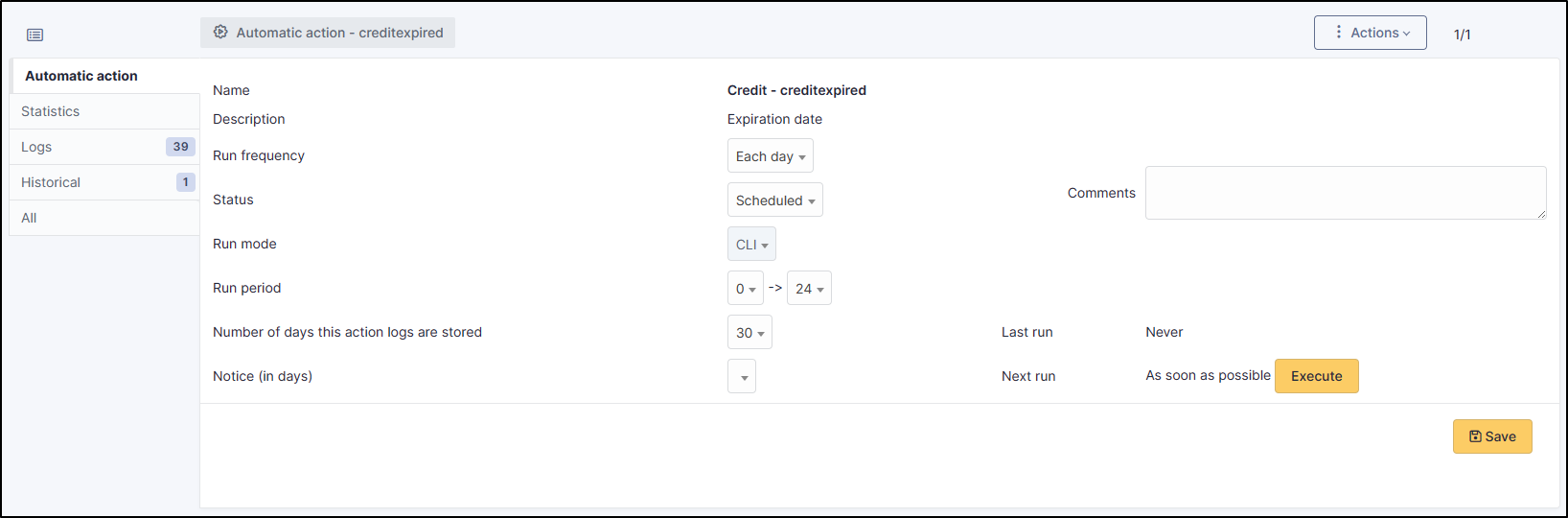
Task: Click the floppy disk icon on Save
Action: [1475, 436]
